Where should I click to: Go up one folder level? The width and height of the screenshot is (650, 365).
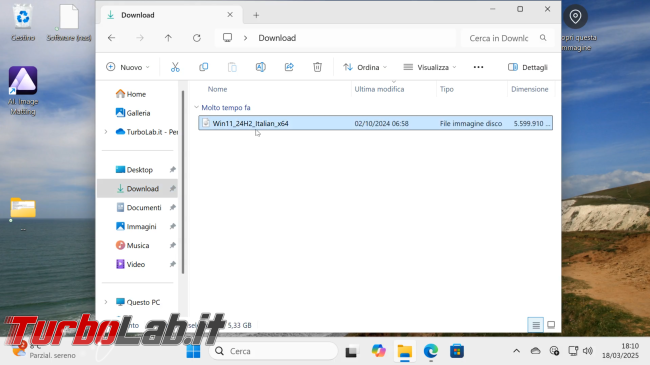coord(168,38)
